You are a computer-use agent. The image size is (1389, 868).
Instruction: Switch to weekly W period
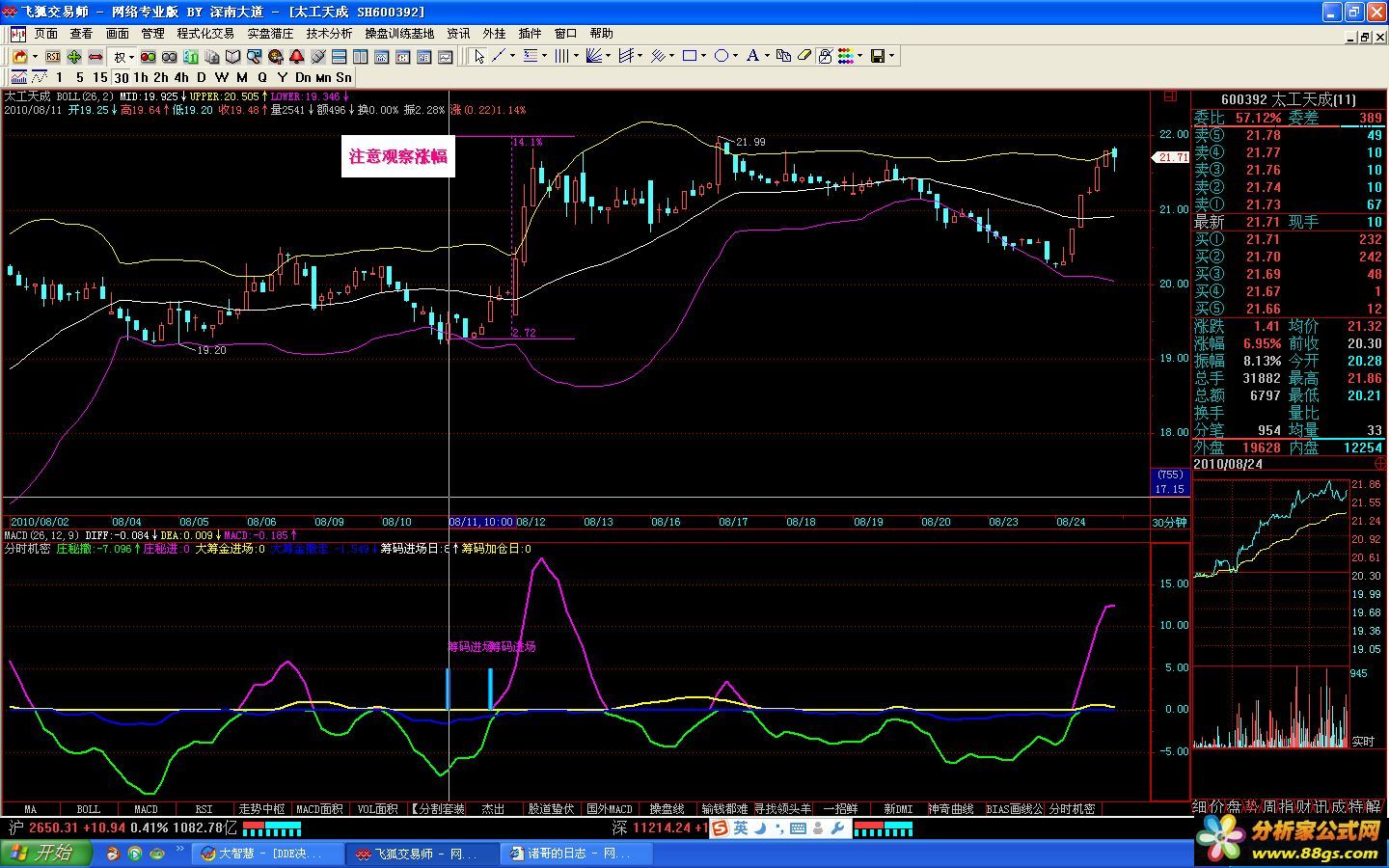[x=222, y=77]
